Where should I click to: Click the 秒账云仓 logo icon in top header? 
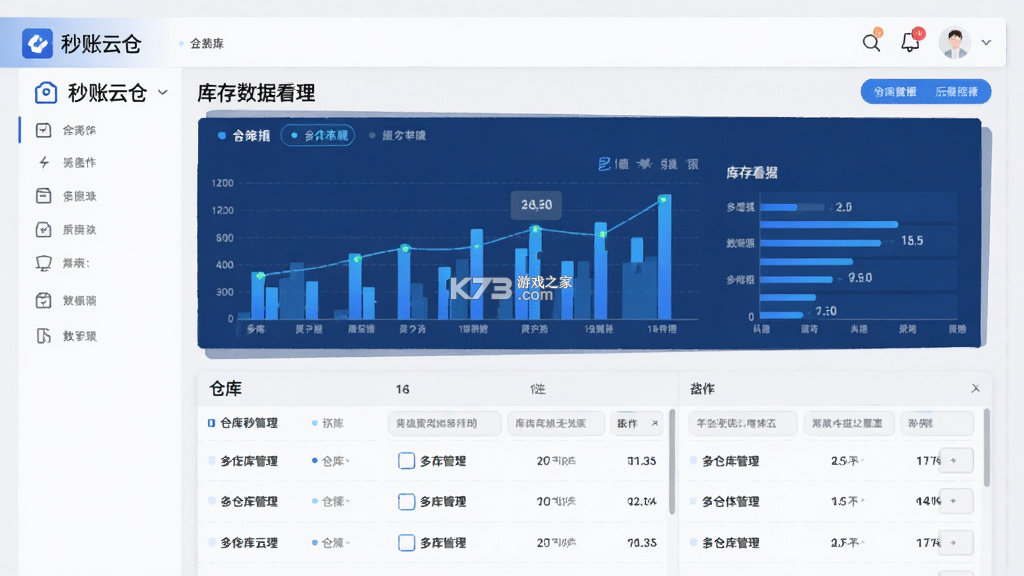37,43
